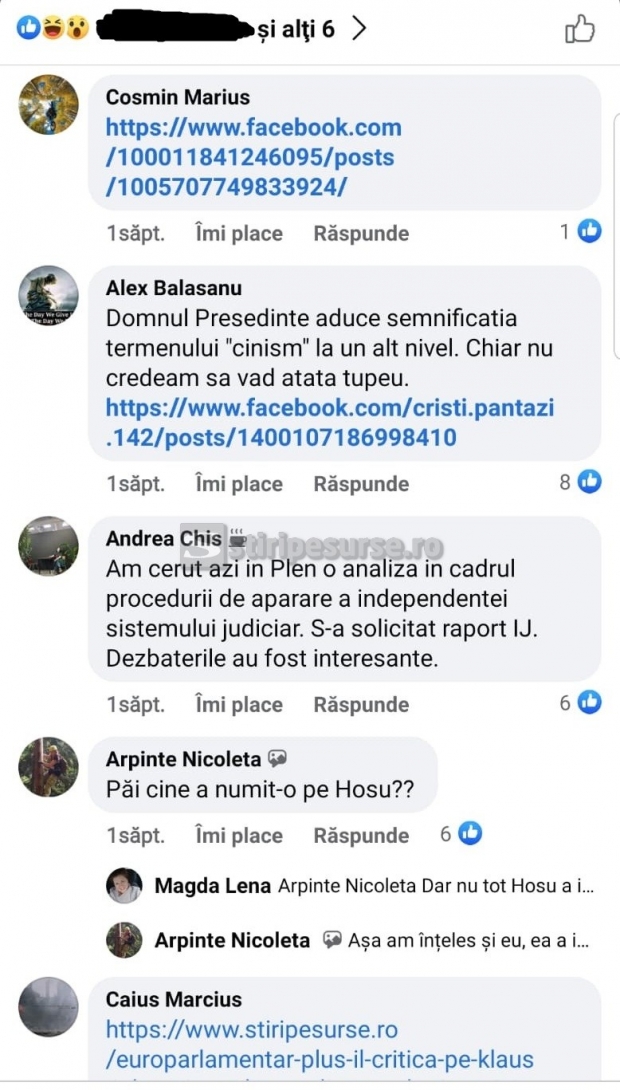The image size is (620, 1090).
Task: Open Cosmin Marius's facebook.com posts link
Action: tap(254, 157)
